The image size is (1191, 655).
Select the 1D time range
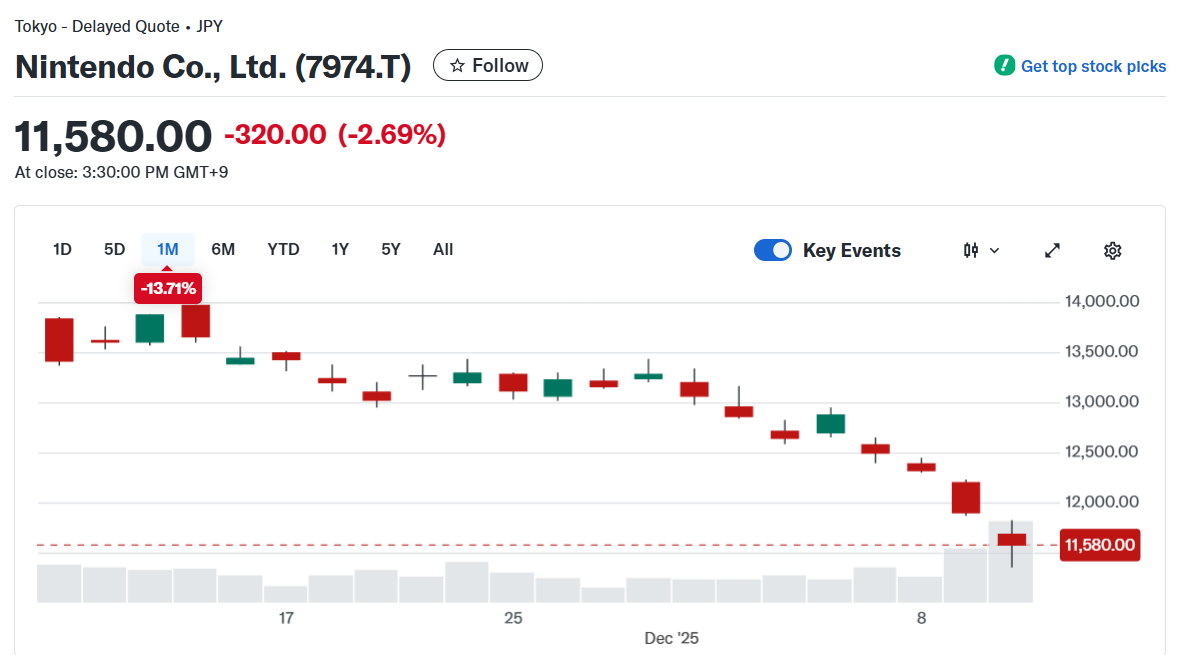pos(62,249)
